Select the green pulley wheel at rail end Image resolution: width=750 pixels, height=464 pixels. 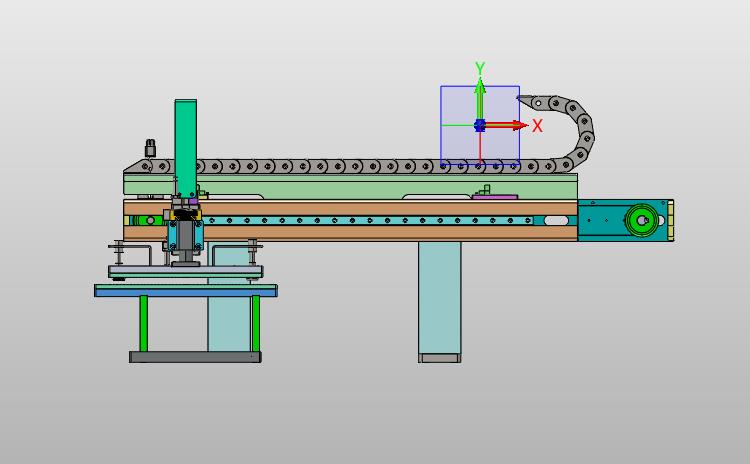coord(640,220)
